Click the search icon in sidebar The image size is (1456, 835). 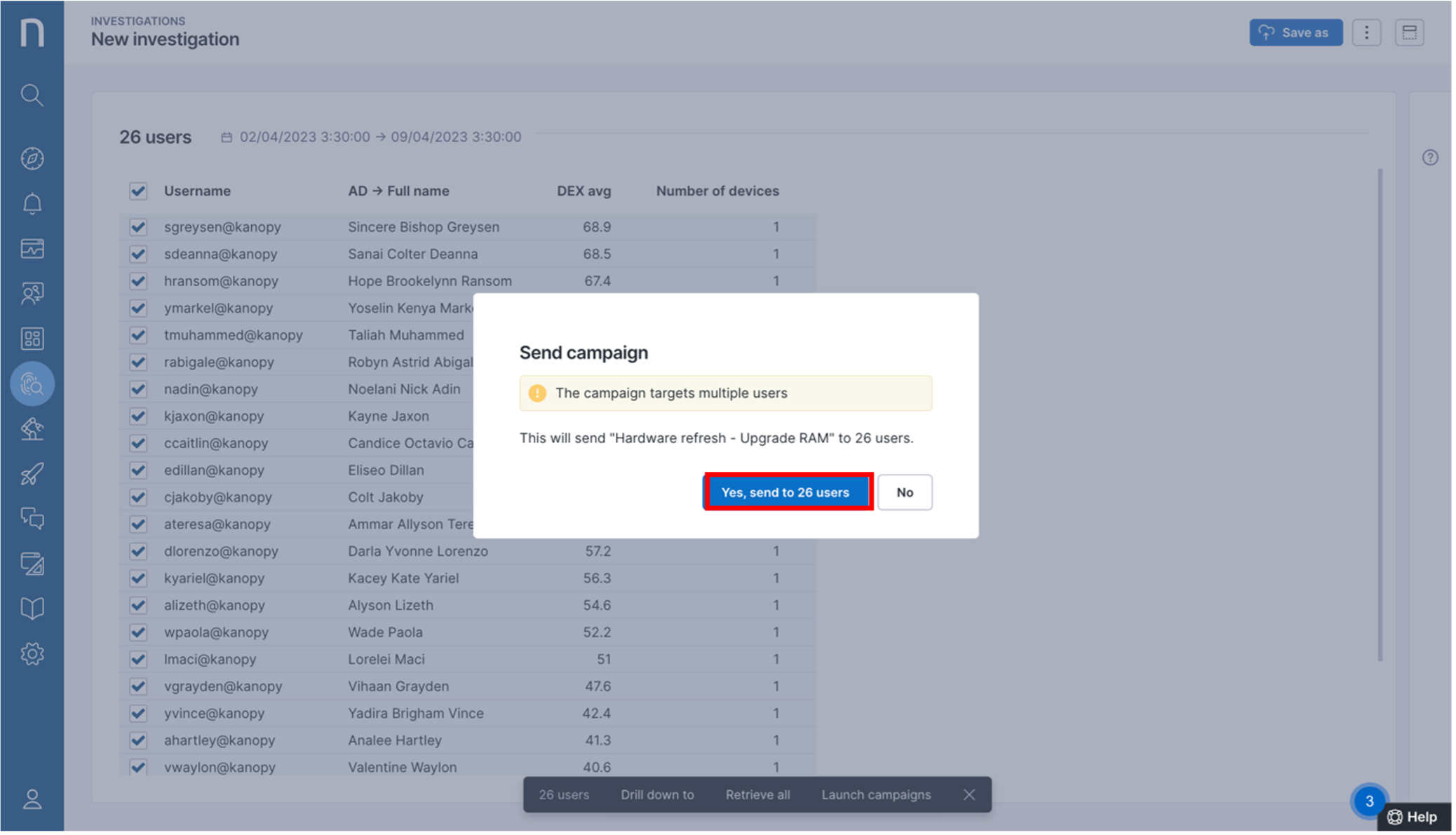pyautogui.click(x=32, y=95)
